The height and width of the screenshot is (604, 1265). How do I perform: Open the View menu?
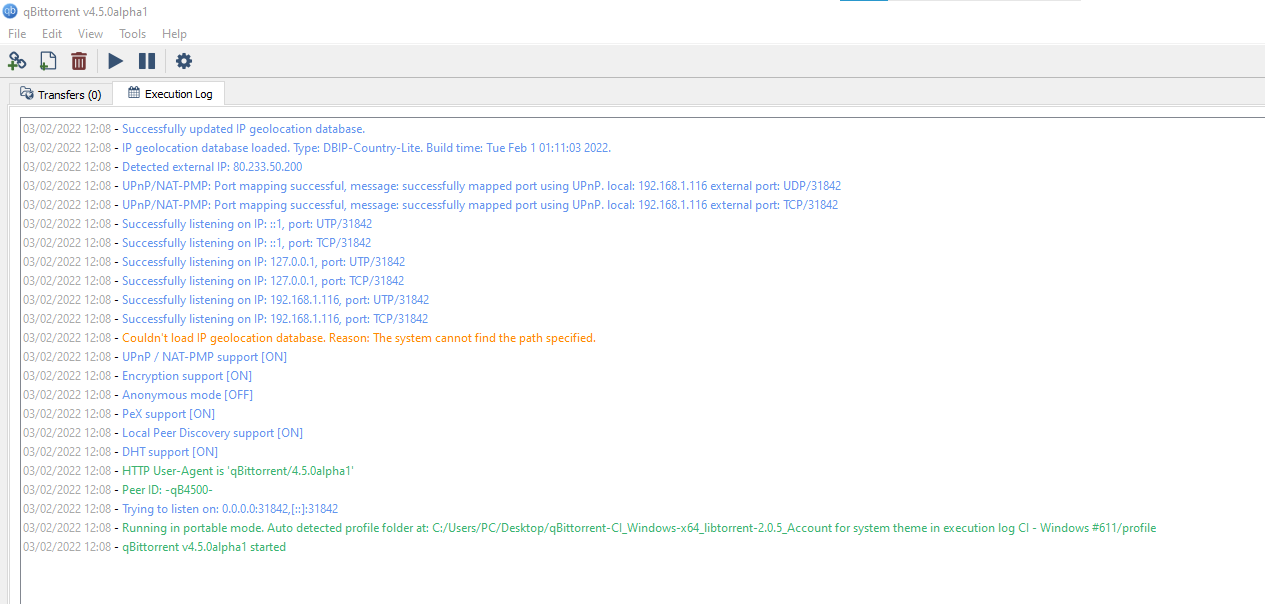click(x=89, y=33)
